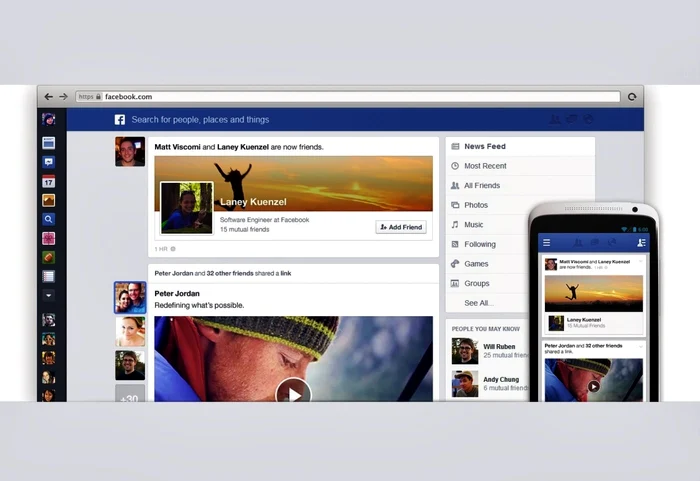Open your profile picture atop the left sidebar
This screenshot has width=700, height=481.
point(49,119)
